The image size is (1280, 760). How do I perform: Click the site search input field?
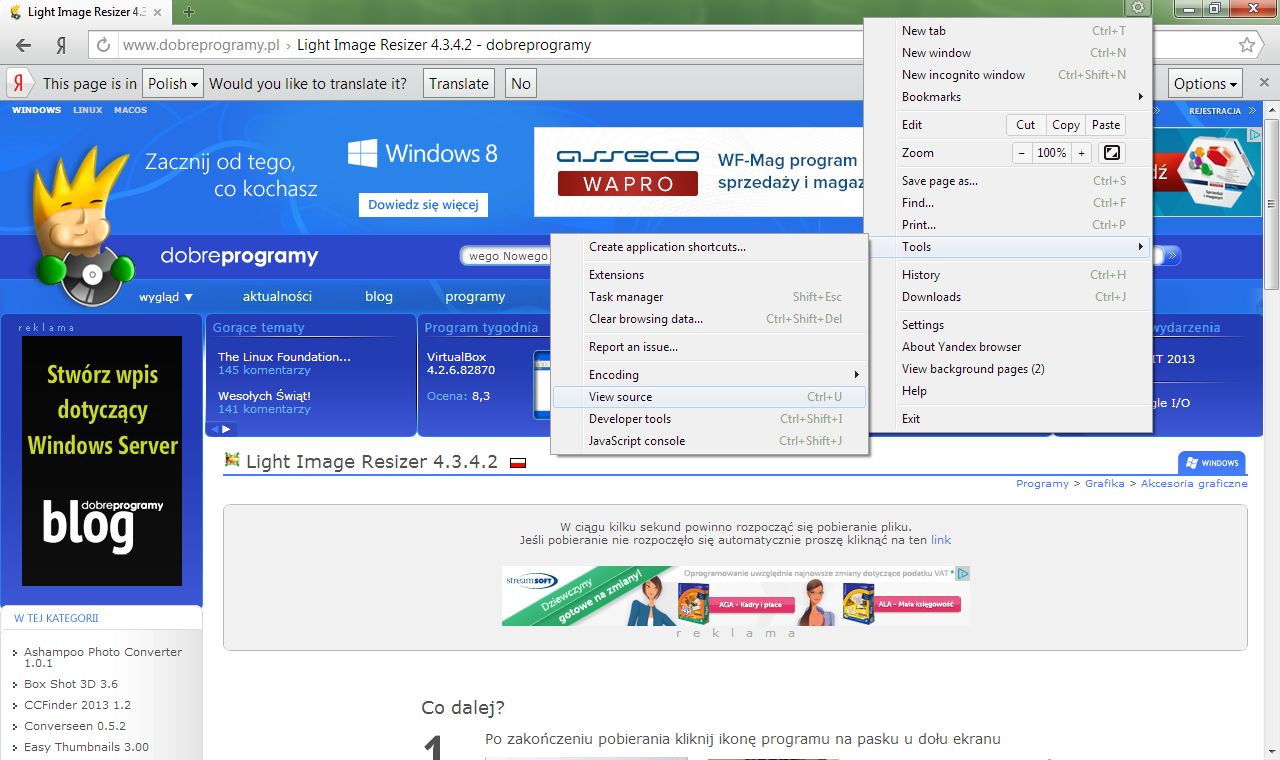(x=507, y=256)
